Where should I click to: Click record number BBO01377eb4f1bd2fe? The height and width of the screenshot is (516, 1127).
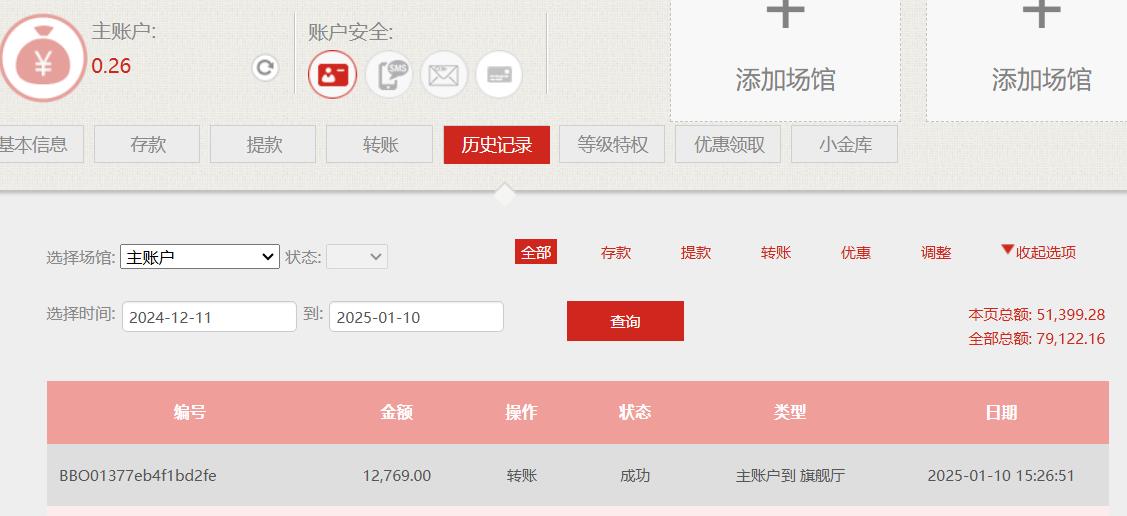pyautogui.click(x=138, y=476)
